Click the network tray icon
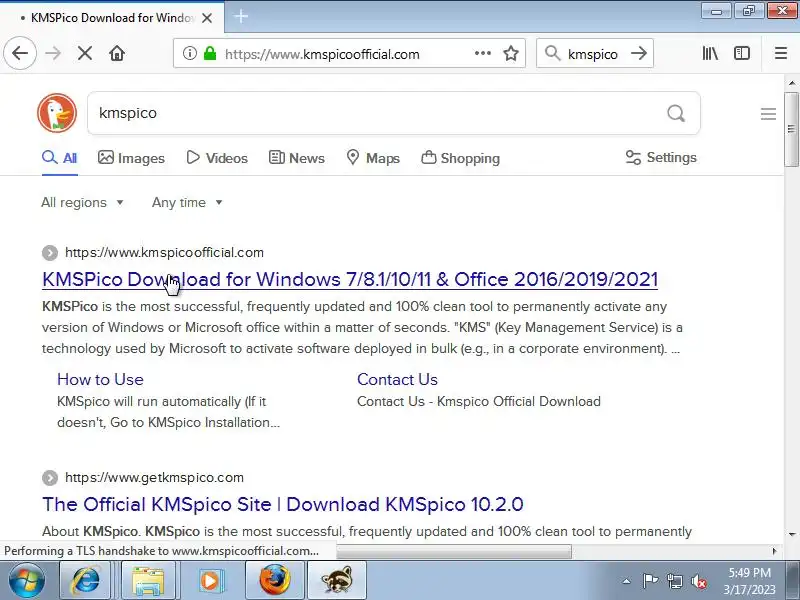 pyautogui.click(x=674, y=581)
